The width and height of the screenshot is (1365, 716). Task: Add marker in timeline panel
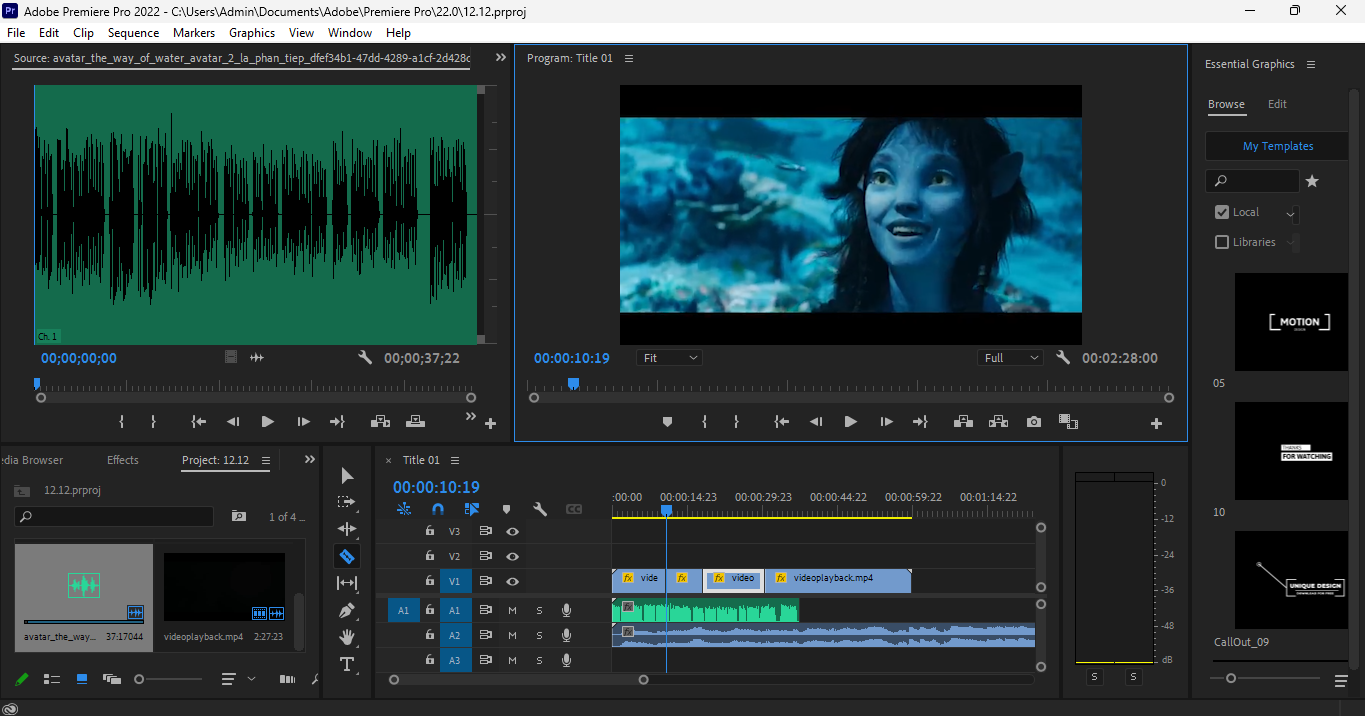(x=506, y=509)
